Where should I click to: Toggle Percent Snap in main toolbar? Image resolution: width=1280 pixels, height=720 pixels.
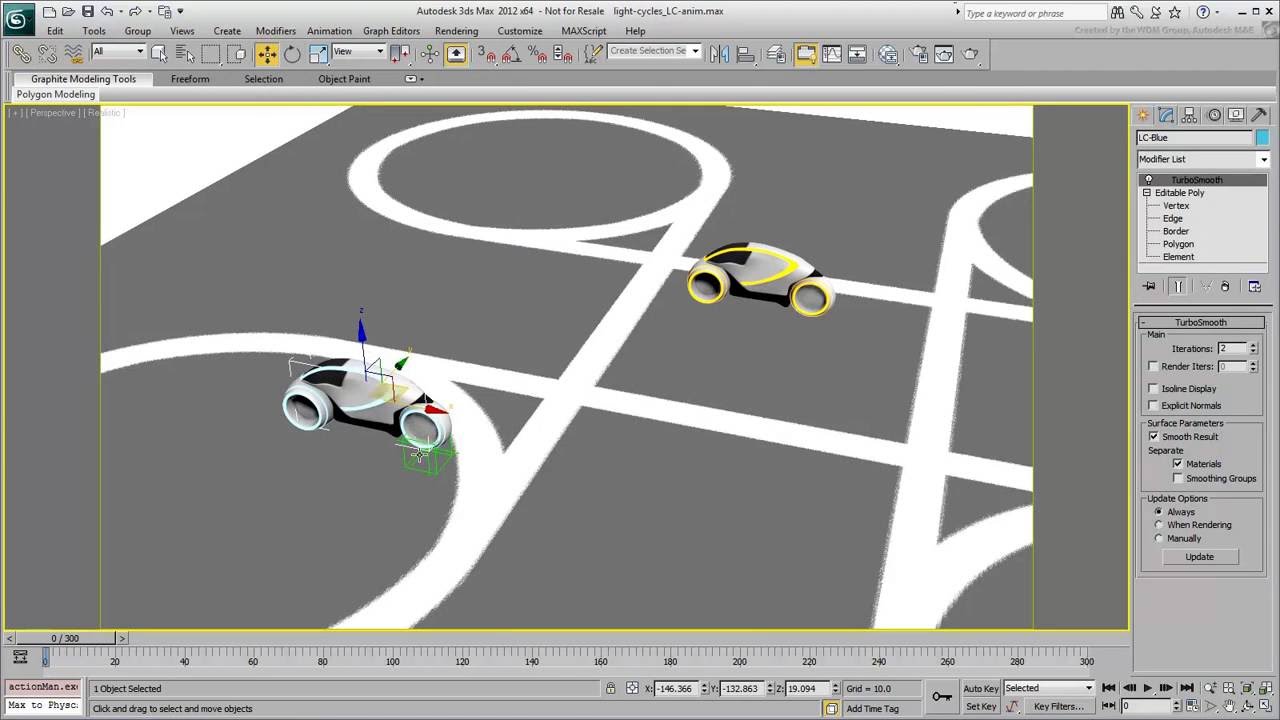538,54
